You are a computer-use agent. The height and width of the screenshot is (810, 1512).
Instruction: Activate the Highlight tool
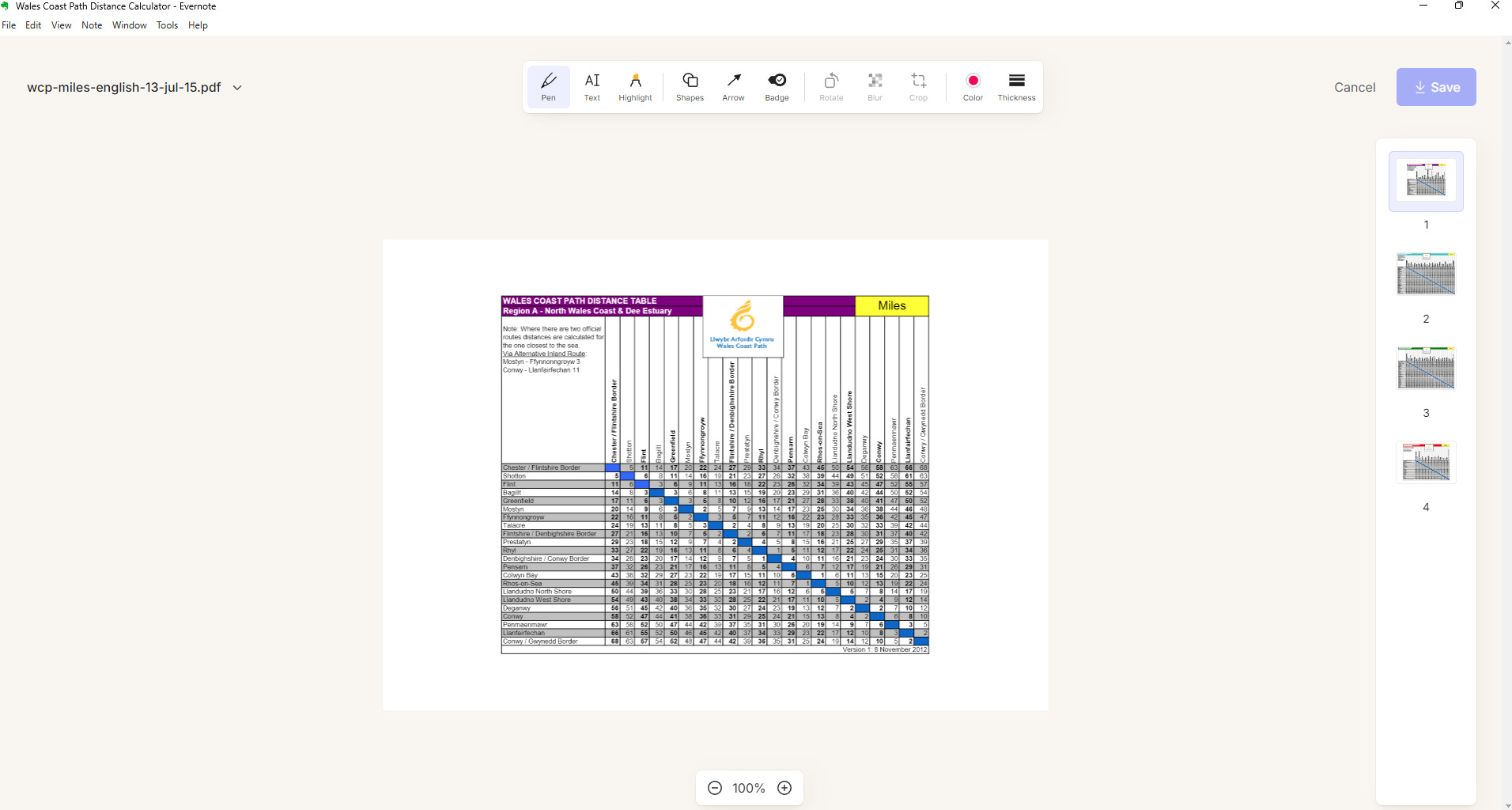[635, 86]
